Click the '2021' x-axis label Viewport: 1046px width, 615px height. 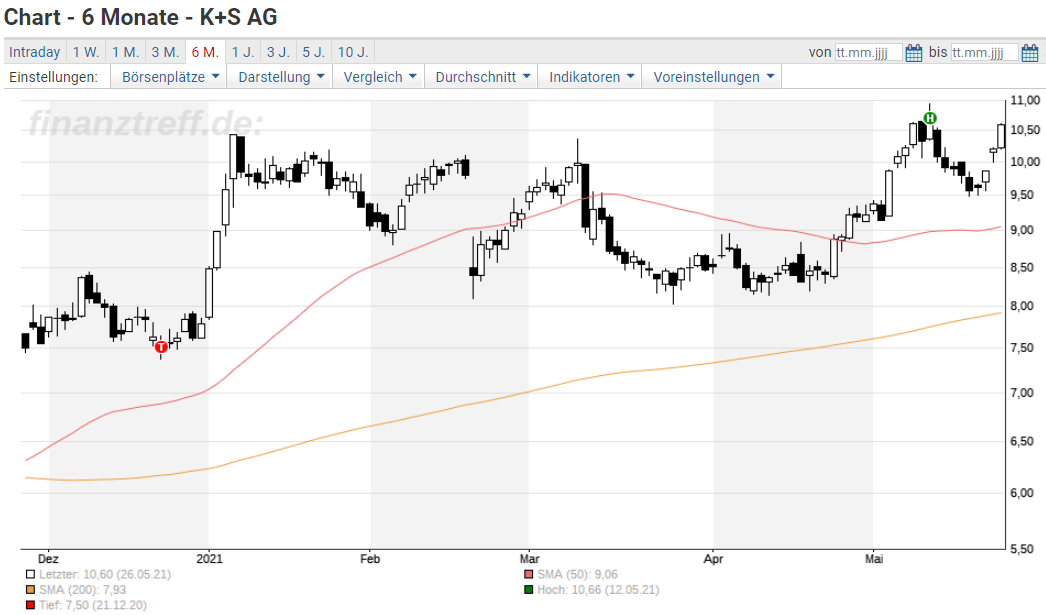[209, 559]
